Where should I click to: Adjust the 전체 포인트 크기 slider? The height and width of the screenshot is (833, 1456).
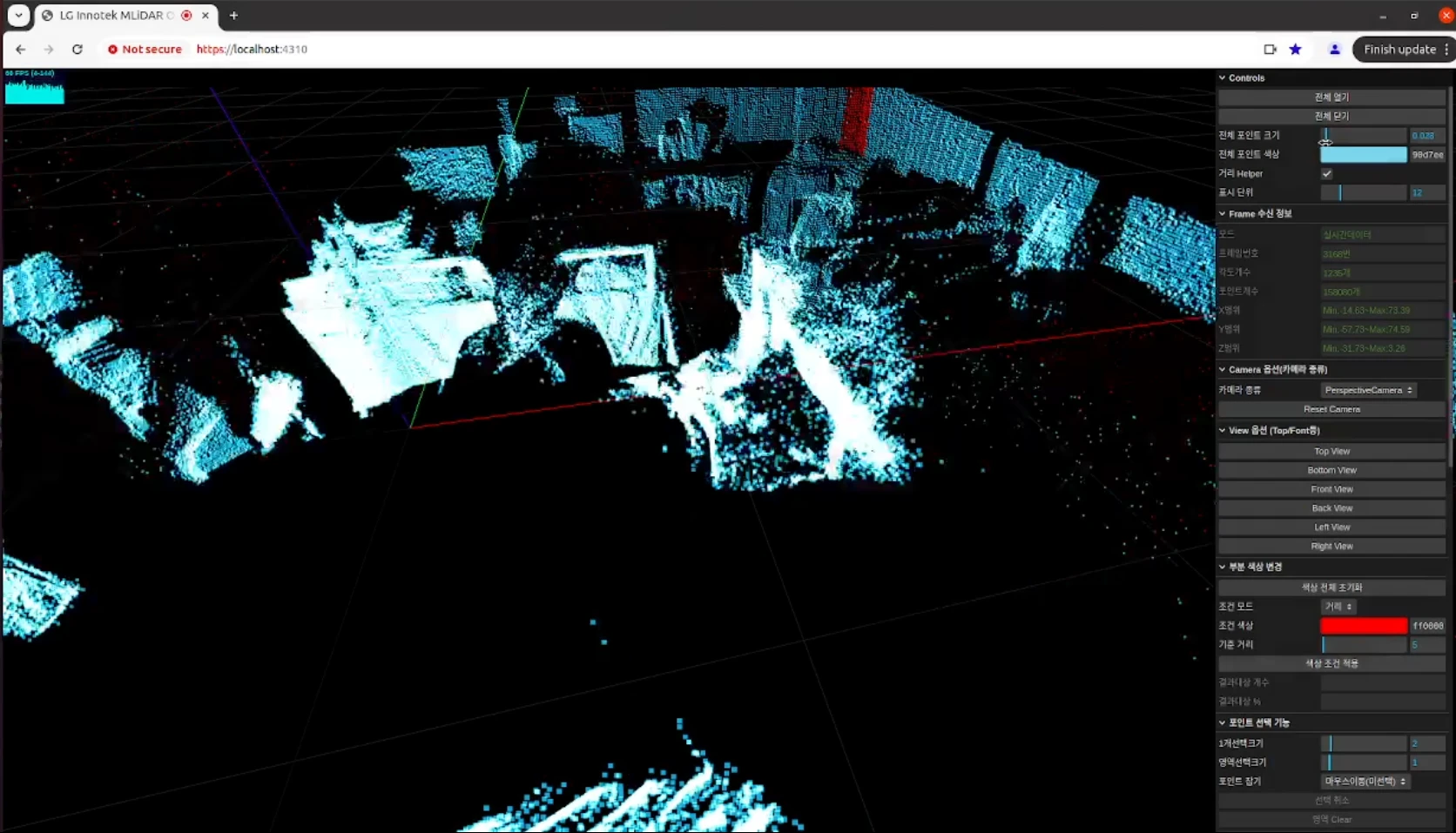click(1364, 136)
